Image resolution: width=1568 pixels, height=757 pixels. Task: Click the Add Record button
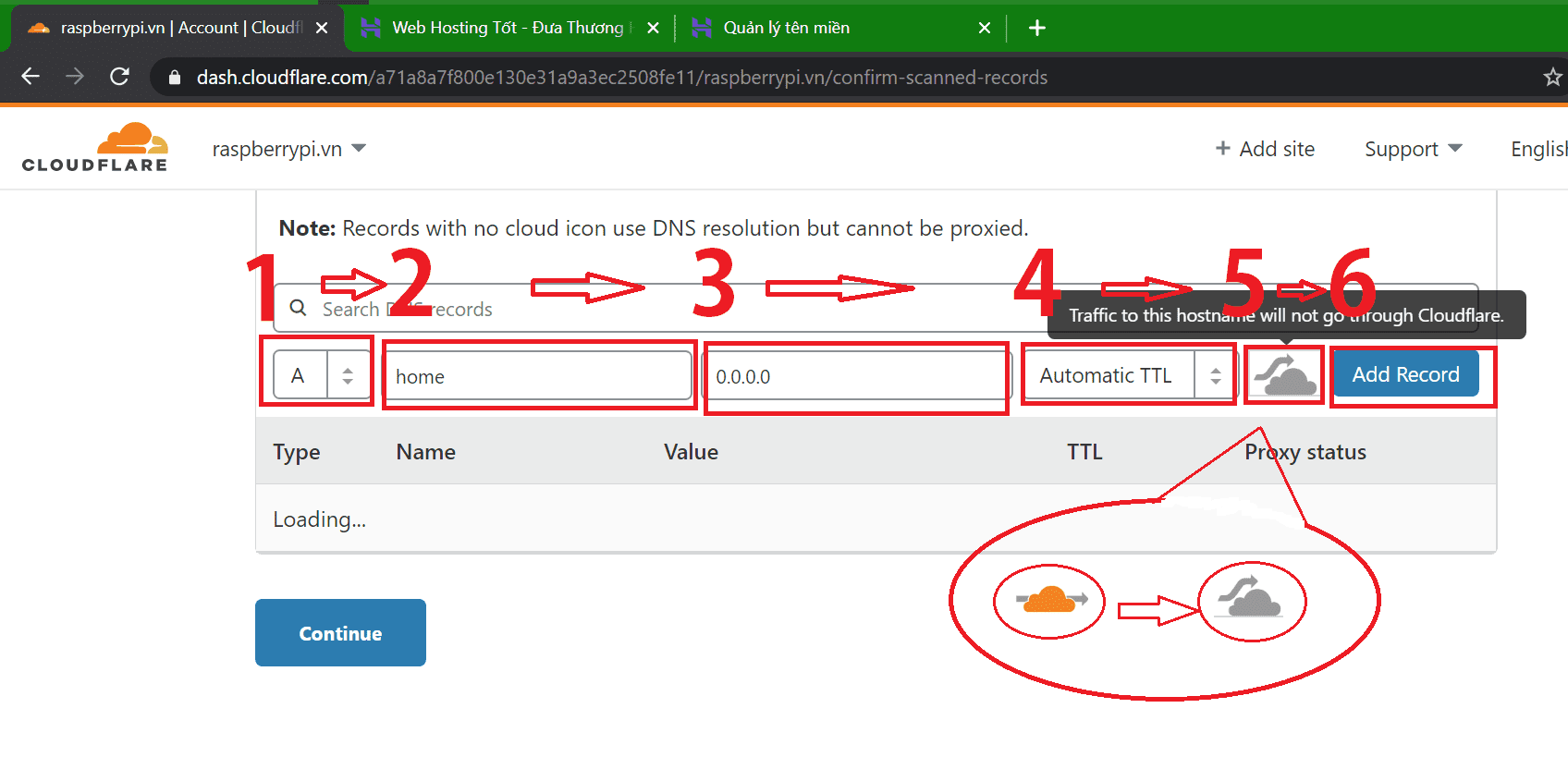coord(1405,374)
